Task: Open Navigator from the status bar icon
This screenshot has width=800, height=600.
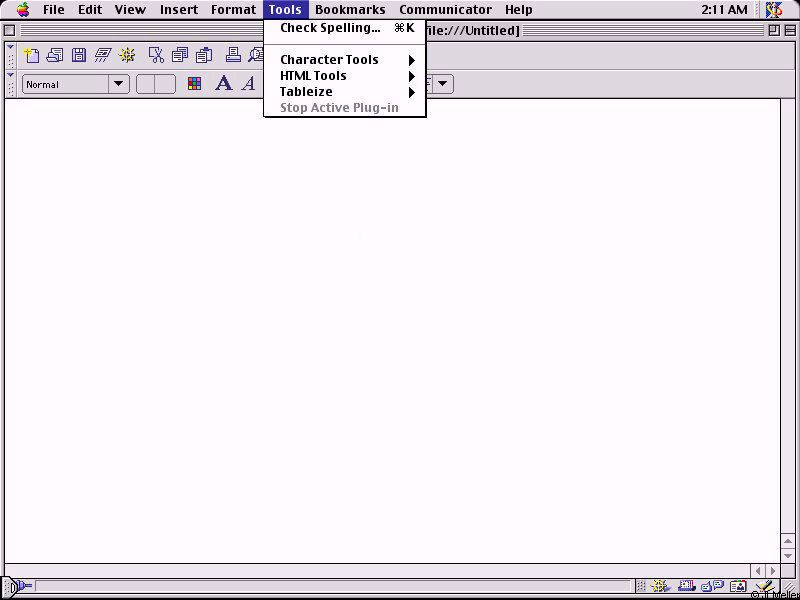Action: click(x=661, y=587)
